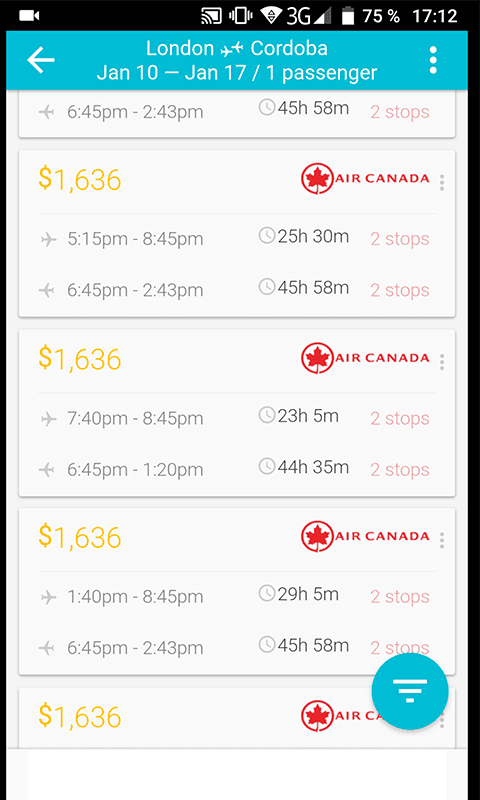Viewport: 480px width, 800px height.
Task: Tap '2 stops' on the 29h 5m flight
Action: 400,596
